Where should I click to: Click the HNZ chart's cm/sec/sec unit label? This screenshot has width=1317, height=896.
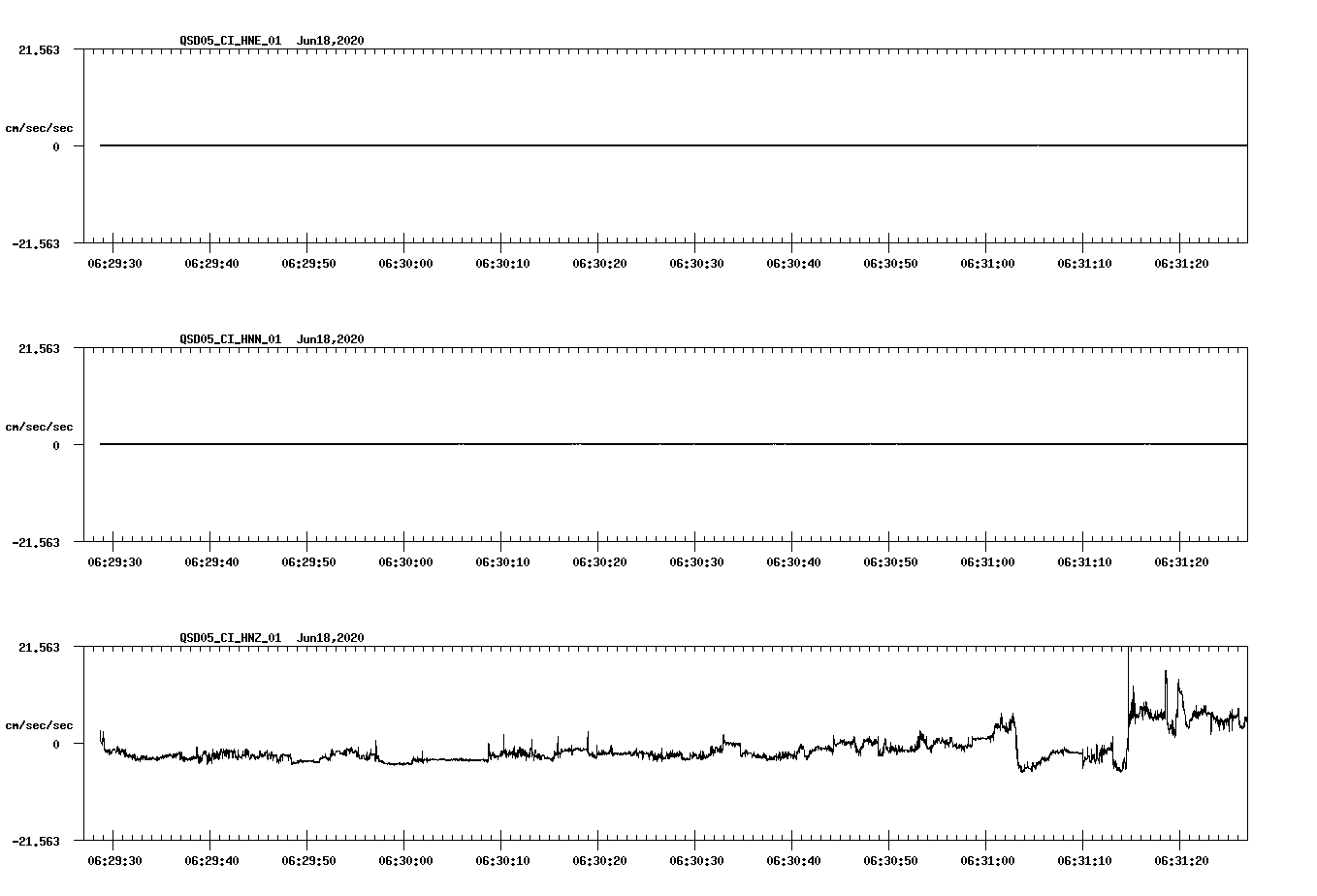coord(39,725)
